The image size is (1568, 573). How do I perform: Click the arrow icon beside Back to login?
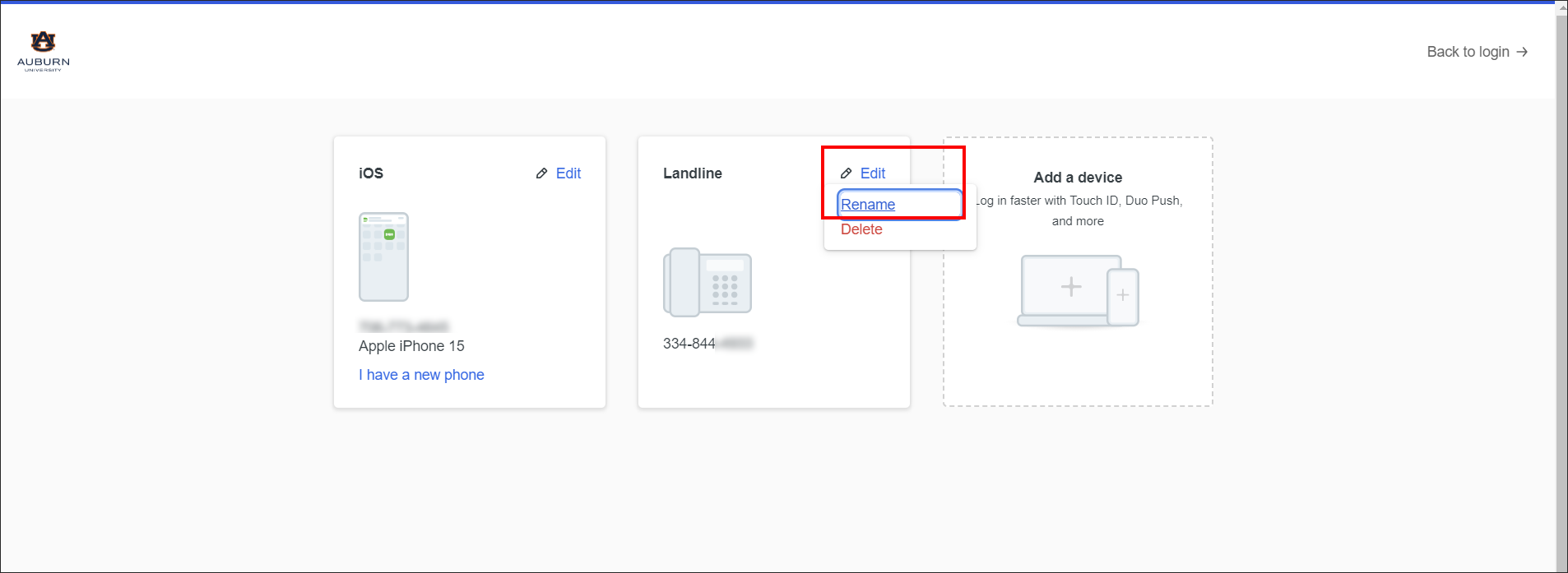[1522, 52]
